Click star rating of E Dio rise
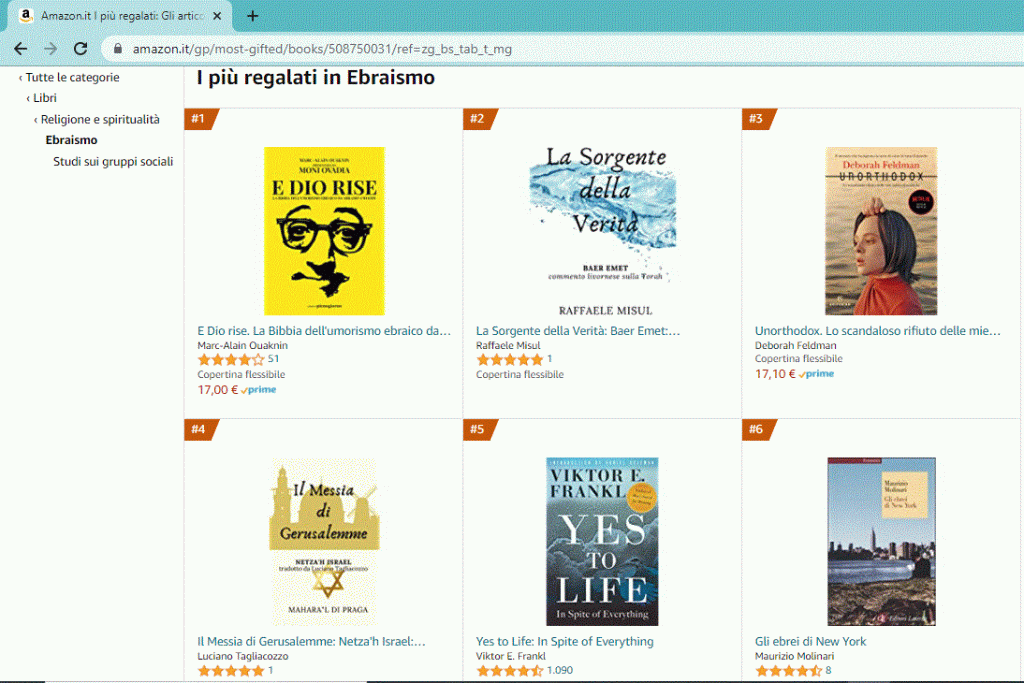Screen dimensions: 1024x683 click(231, 359)
